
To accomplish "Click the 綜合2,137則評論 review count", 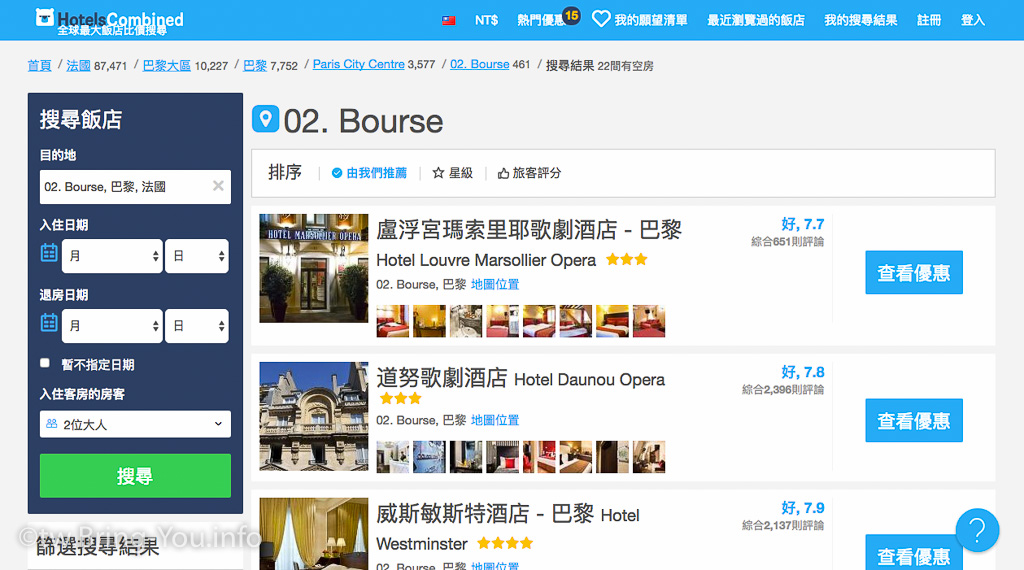I will (x=783, y=526).
